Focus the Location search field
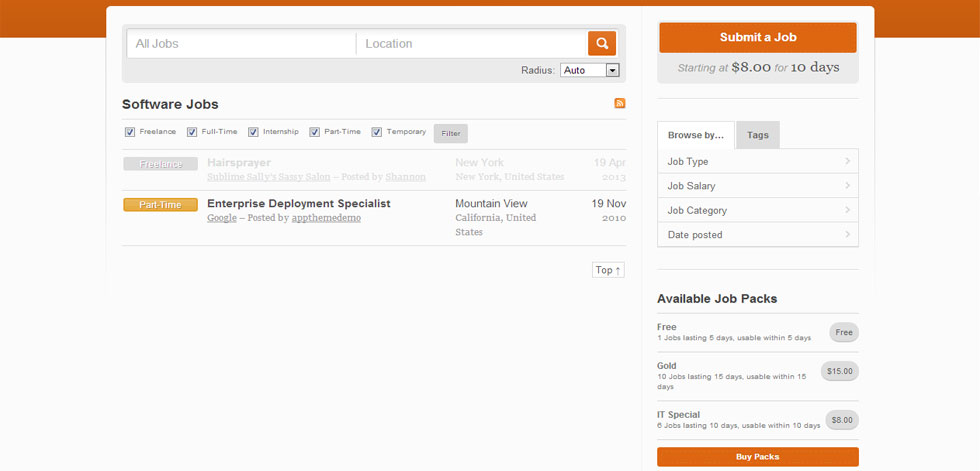Image resolution: width=980 pixels, height=471 pixels. [471, 44]
